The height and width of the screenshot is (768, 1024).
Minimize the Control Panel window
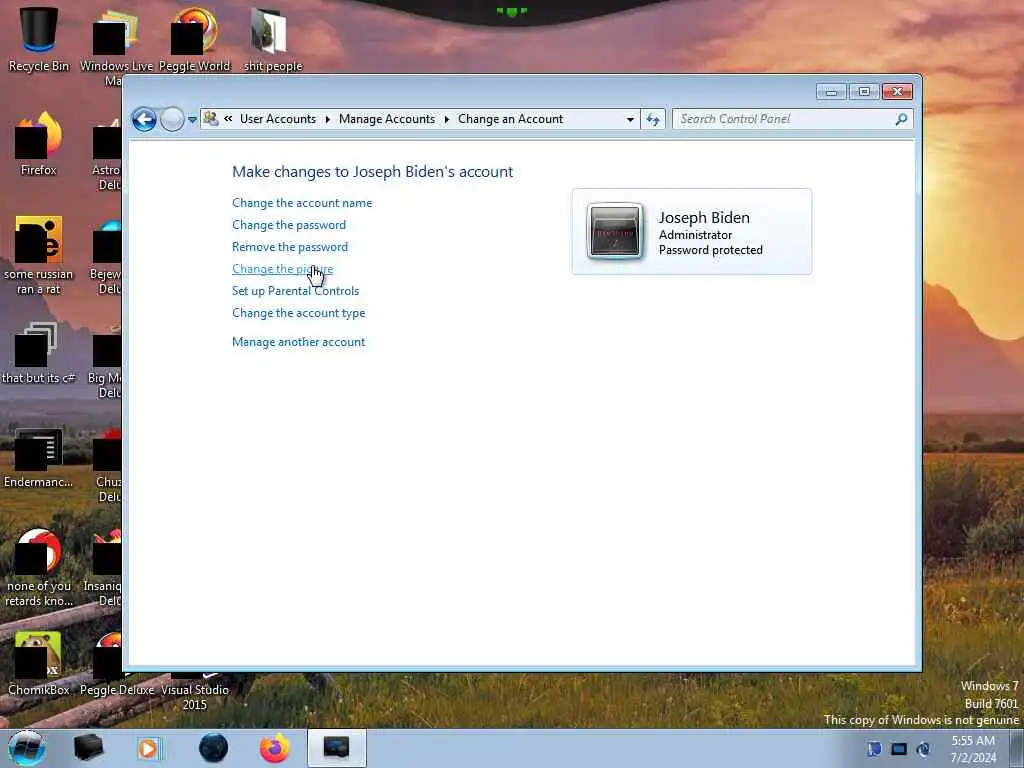831,92
